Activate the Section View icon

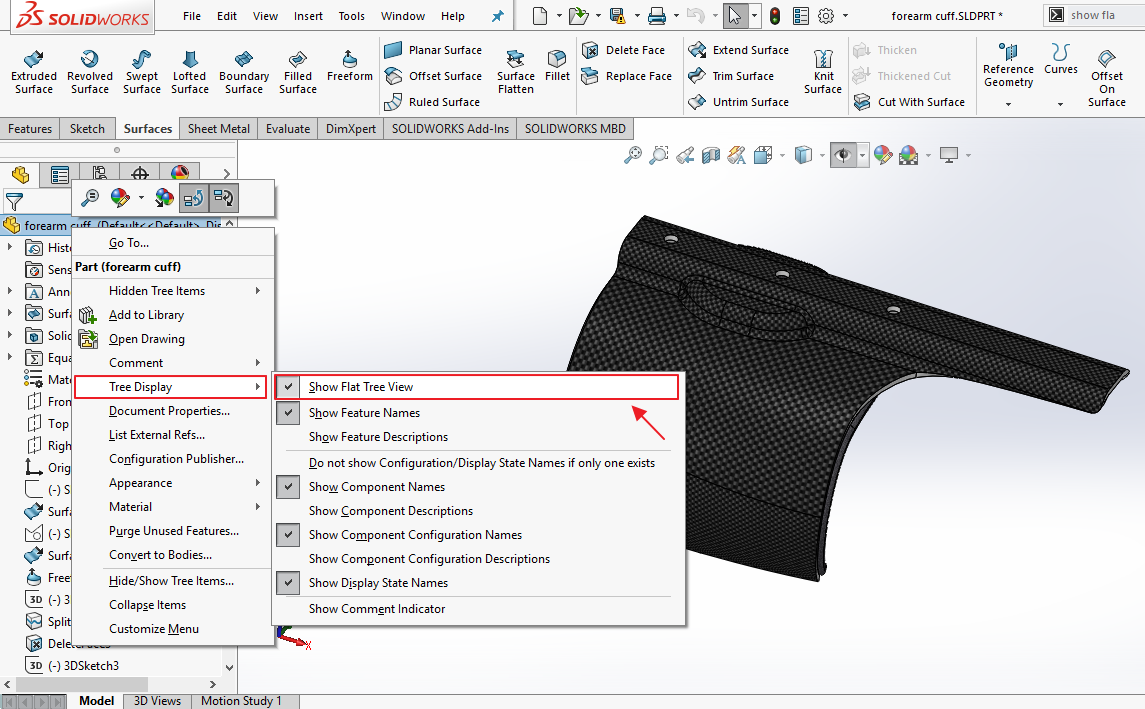tap(711, 155)
